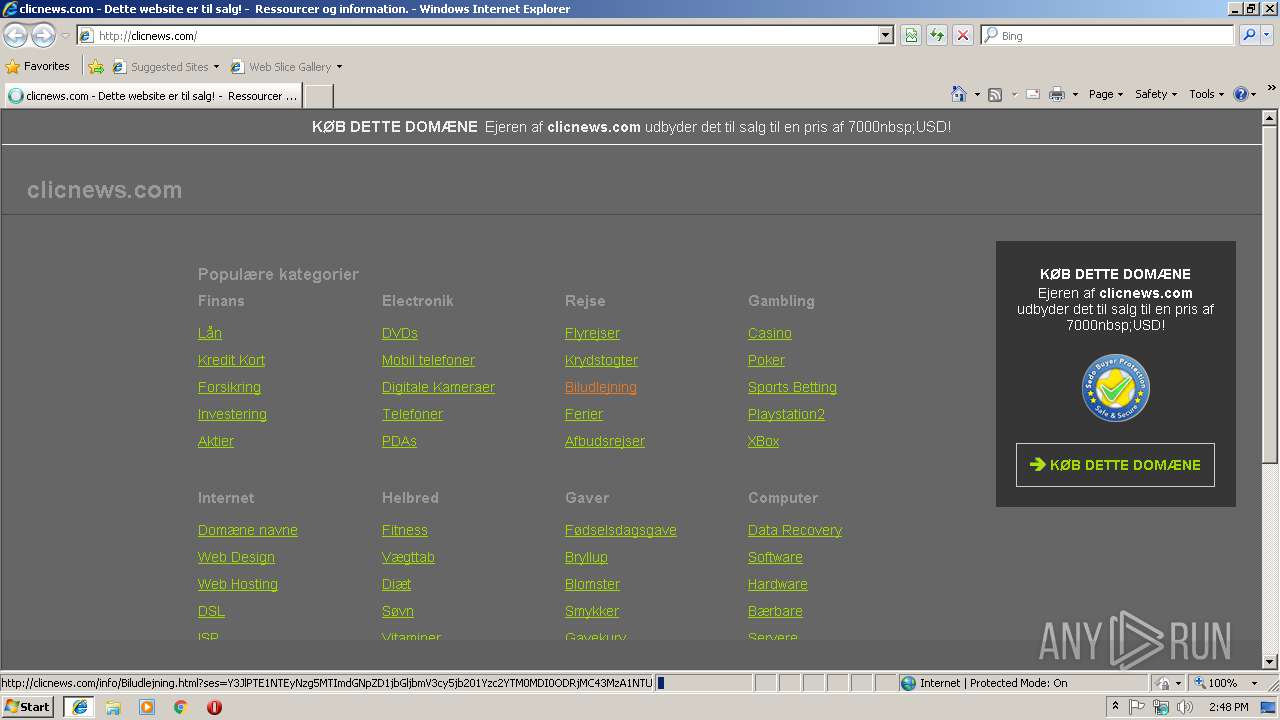Stop loading with the red X icon

click(963, 35)
